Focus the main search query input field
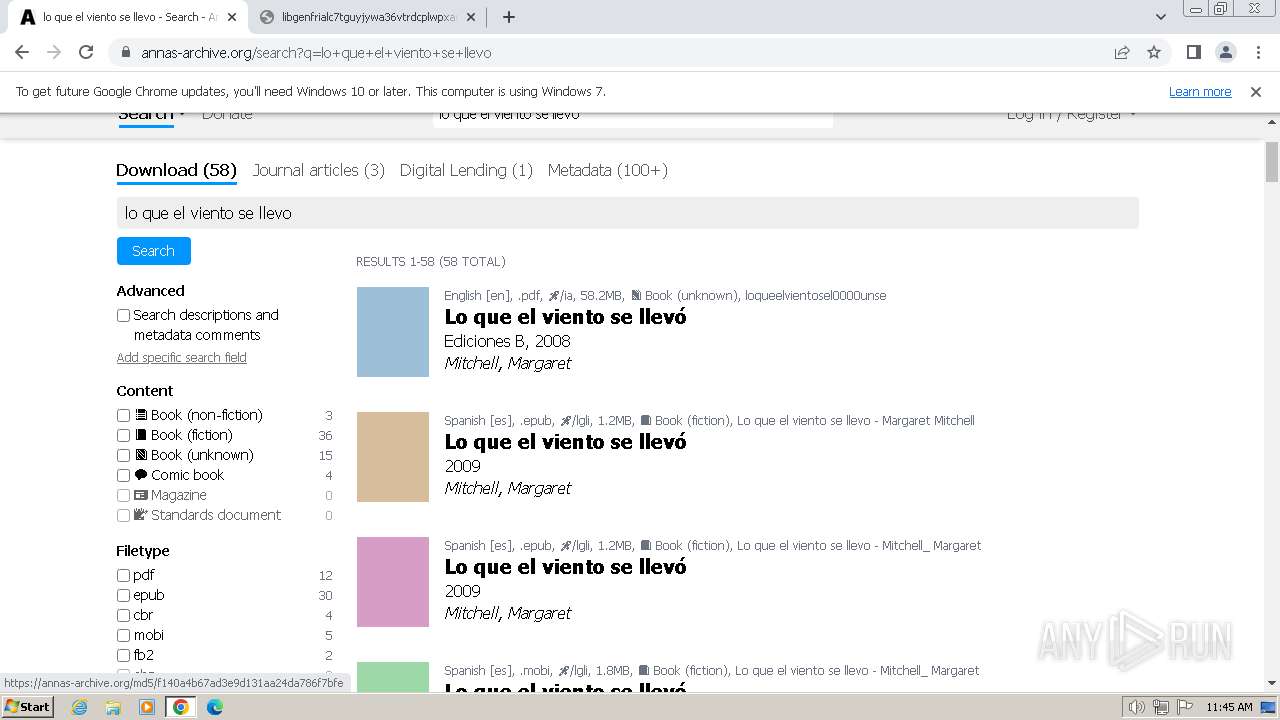 coord(627,213)
